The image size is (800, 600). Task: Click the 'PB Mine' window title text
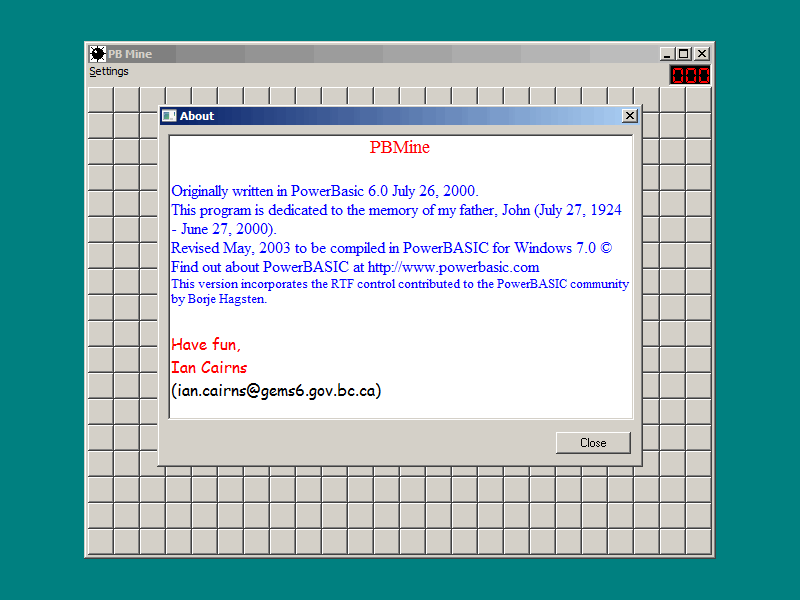click(130, 54)
